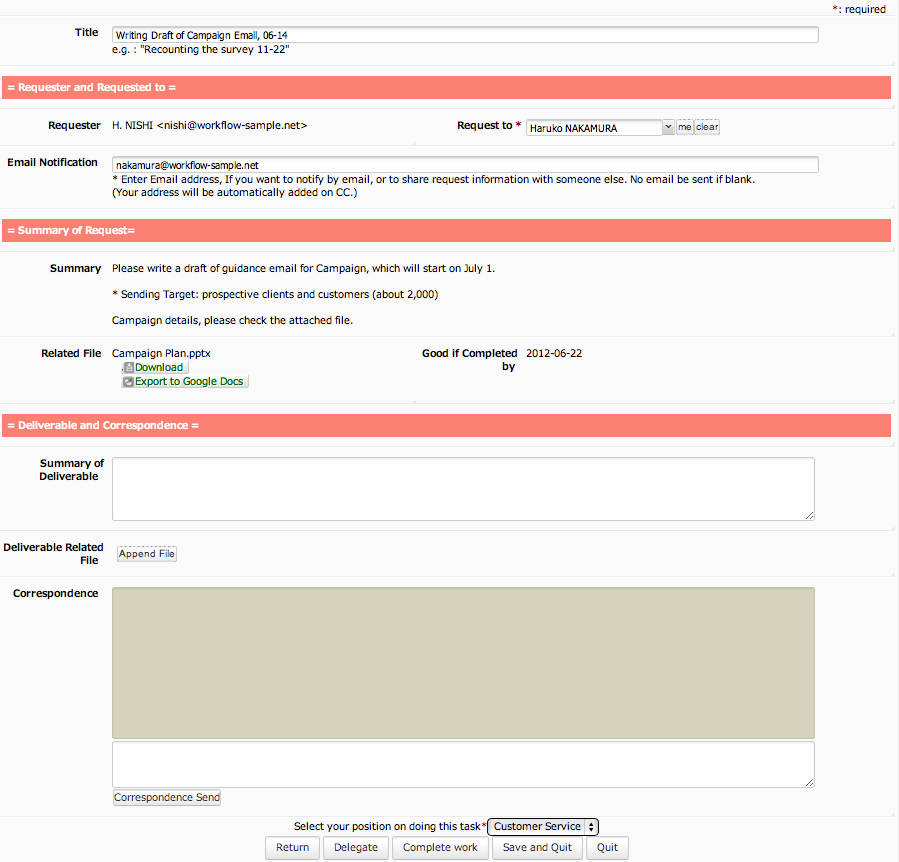The height and width of the screenshot is (862, 899).
Task: Save and Quit the task form
Action: coord(537,847)
